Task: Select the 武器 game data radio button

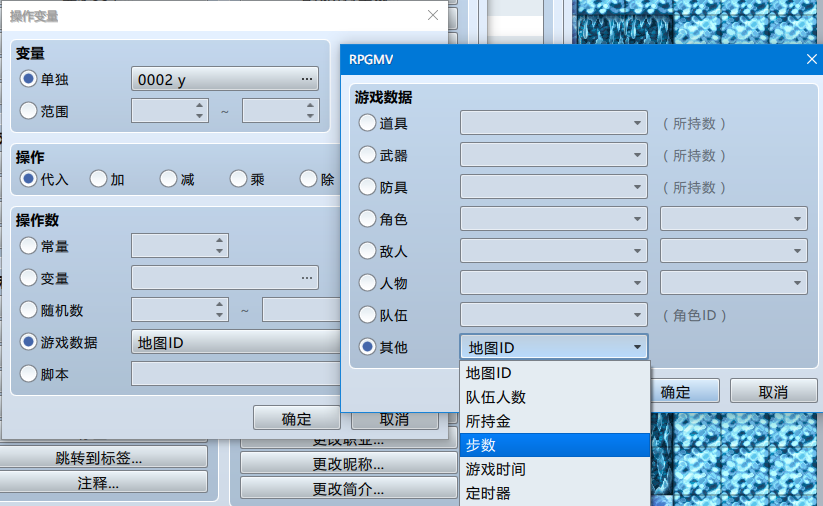Action: (x=367, y=155)
